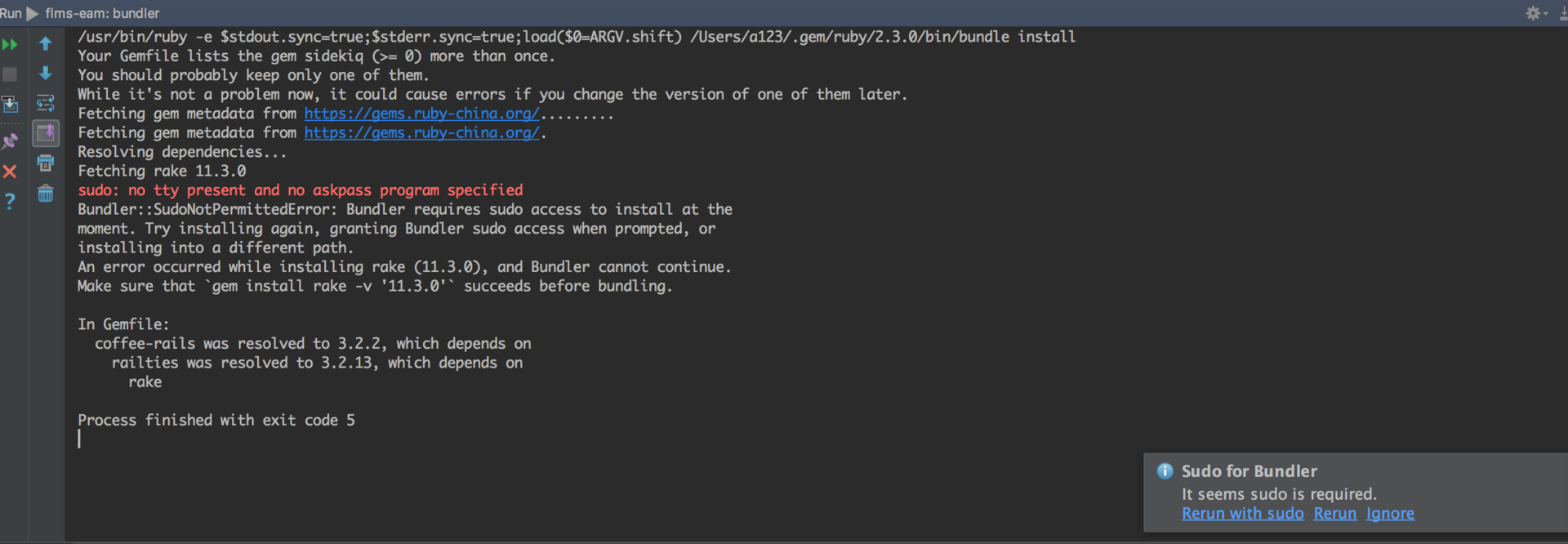Toggle soft-wrap for console output
Screen dimensions: 1568x544
click(46, 103)
